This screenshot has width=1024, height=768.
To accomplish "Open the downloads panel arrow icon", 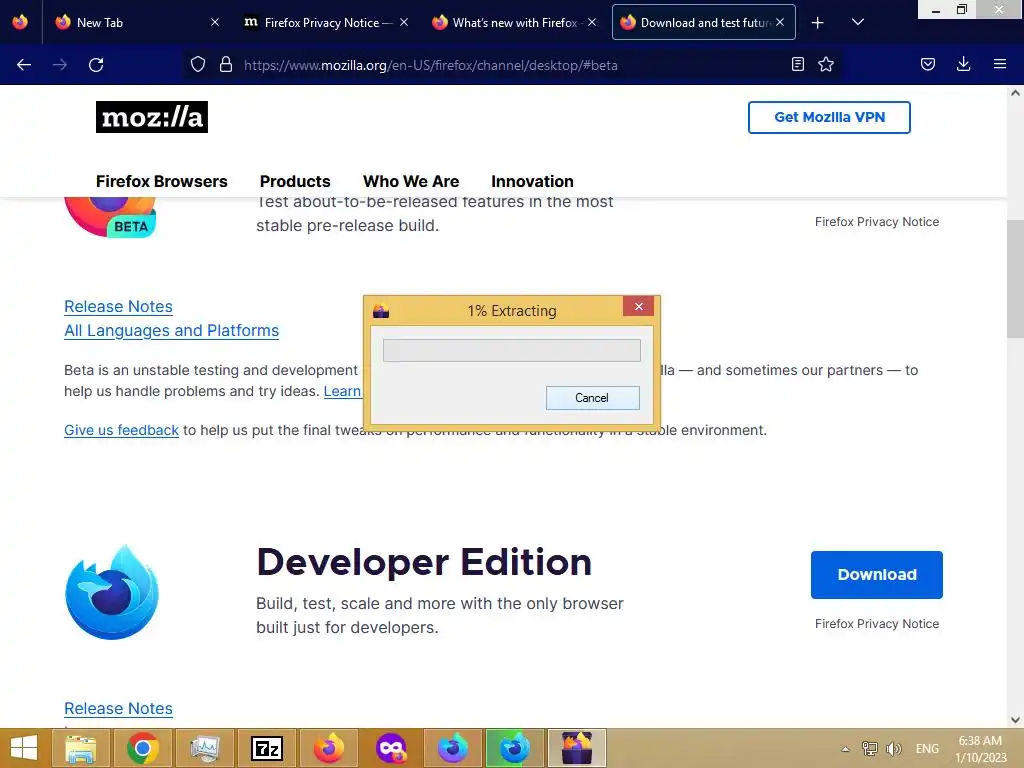I will click(963, 64).
